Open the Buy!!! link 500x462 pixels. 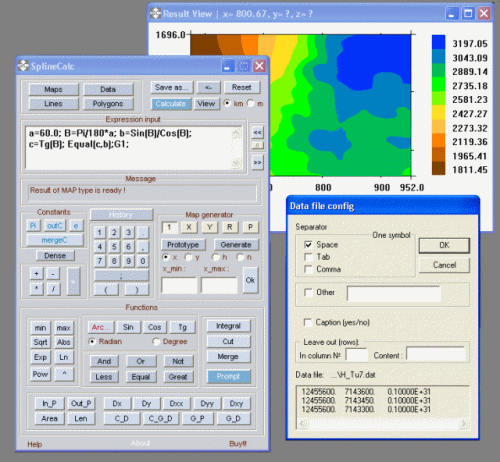click(238, 444)
